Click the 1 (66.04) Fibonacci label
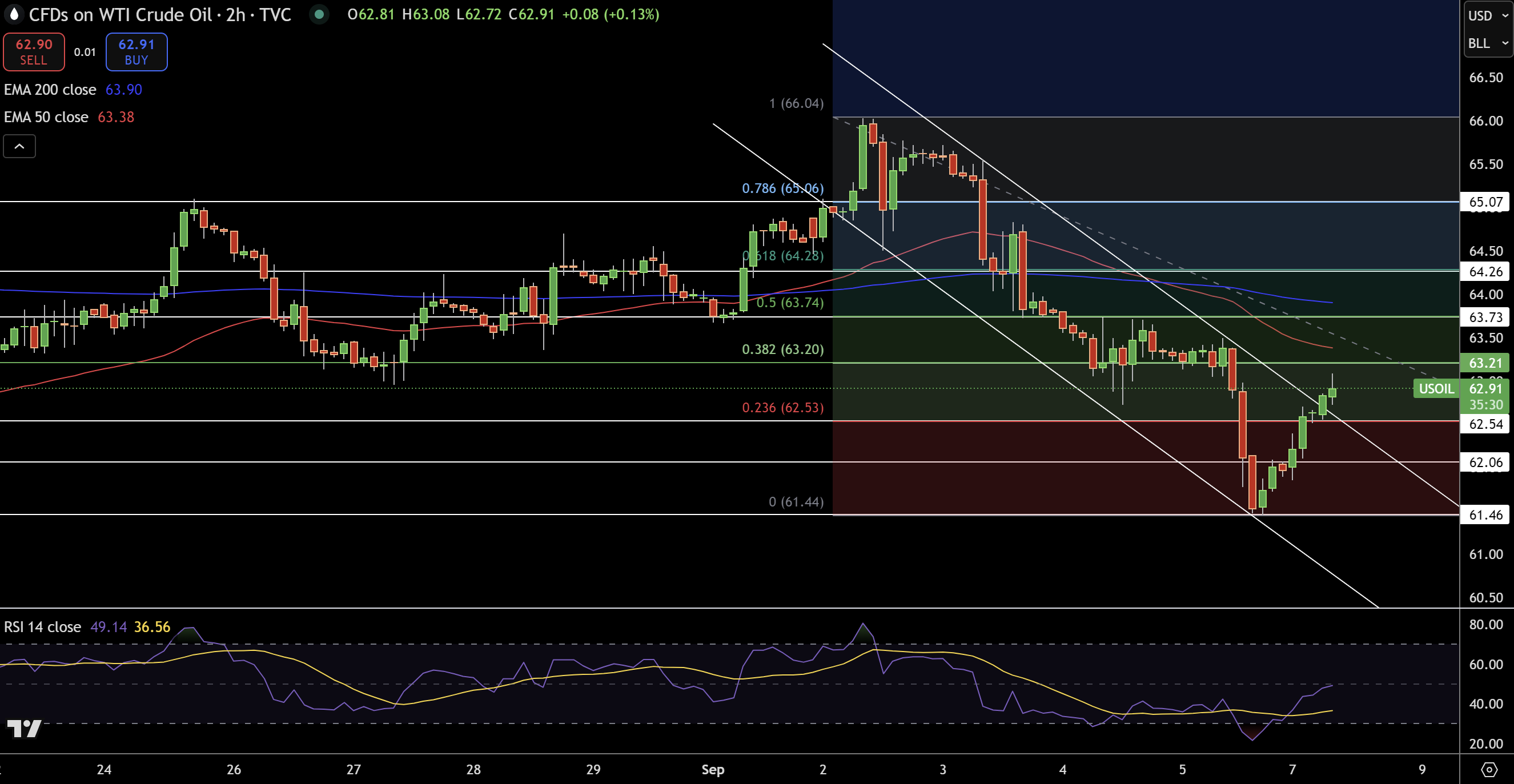 pos(796,103)
